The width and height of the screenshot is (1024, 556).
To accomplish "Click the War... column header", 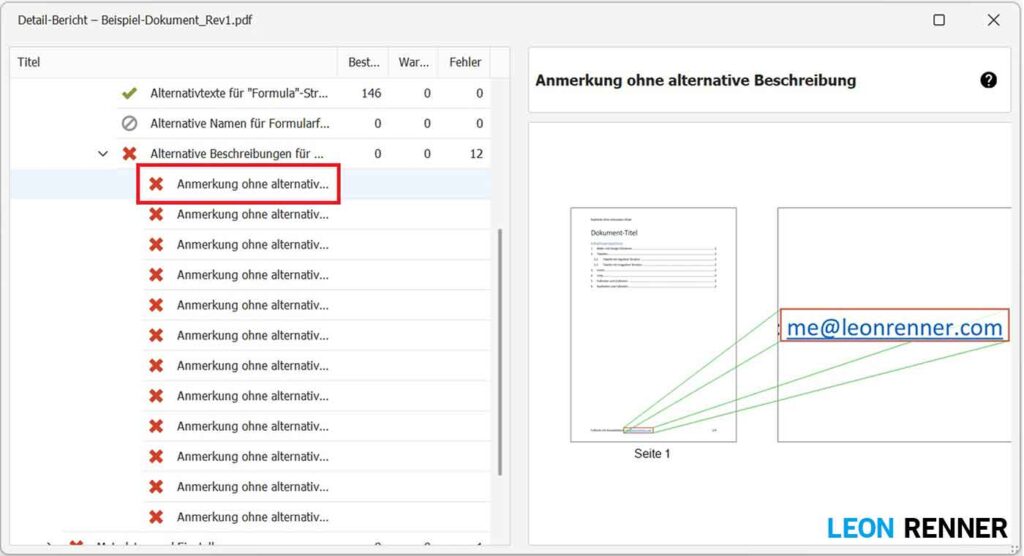I will [414, 62].
